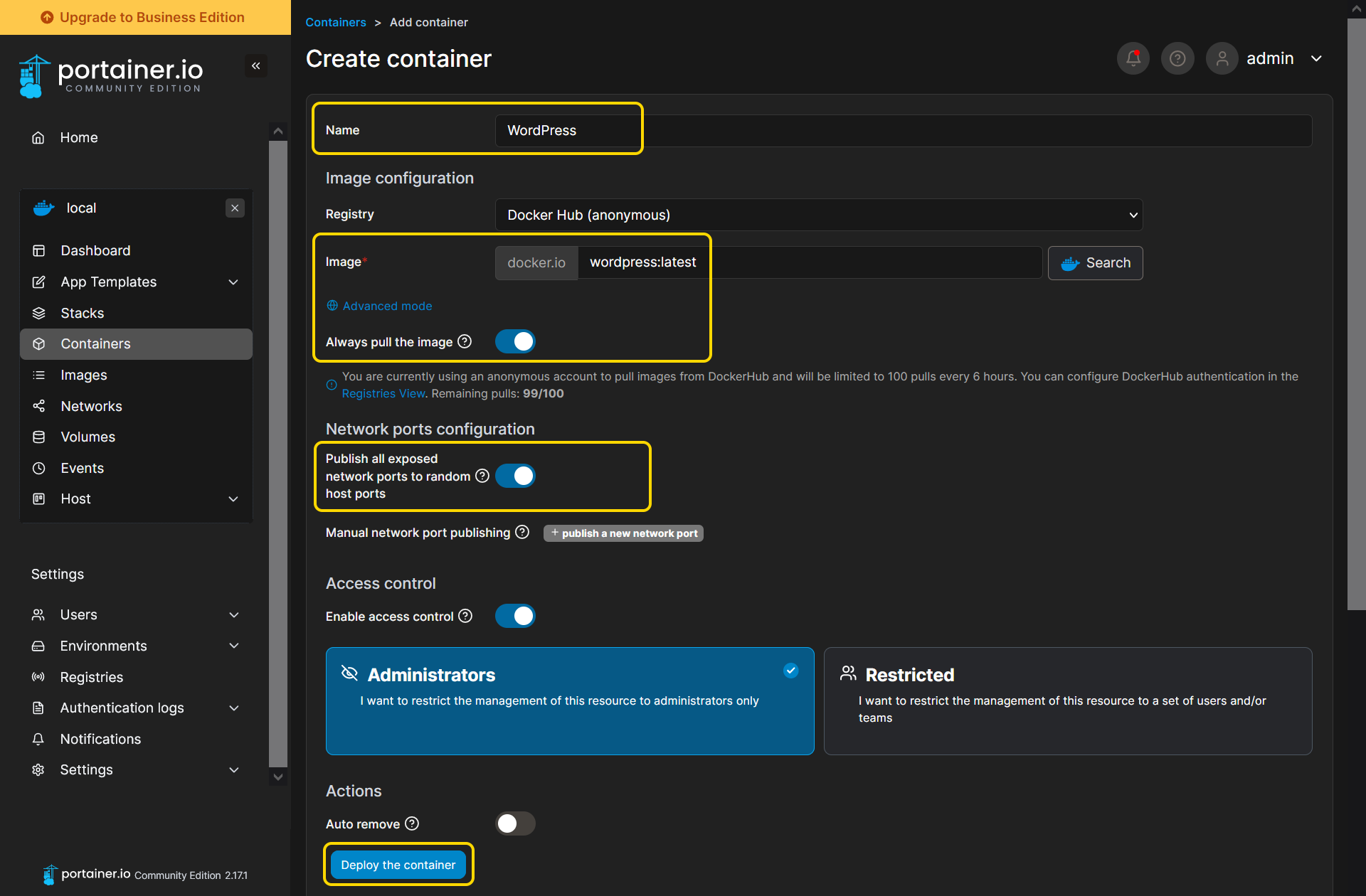Click the Environments drive icon

[x=38, y=646]
